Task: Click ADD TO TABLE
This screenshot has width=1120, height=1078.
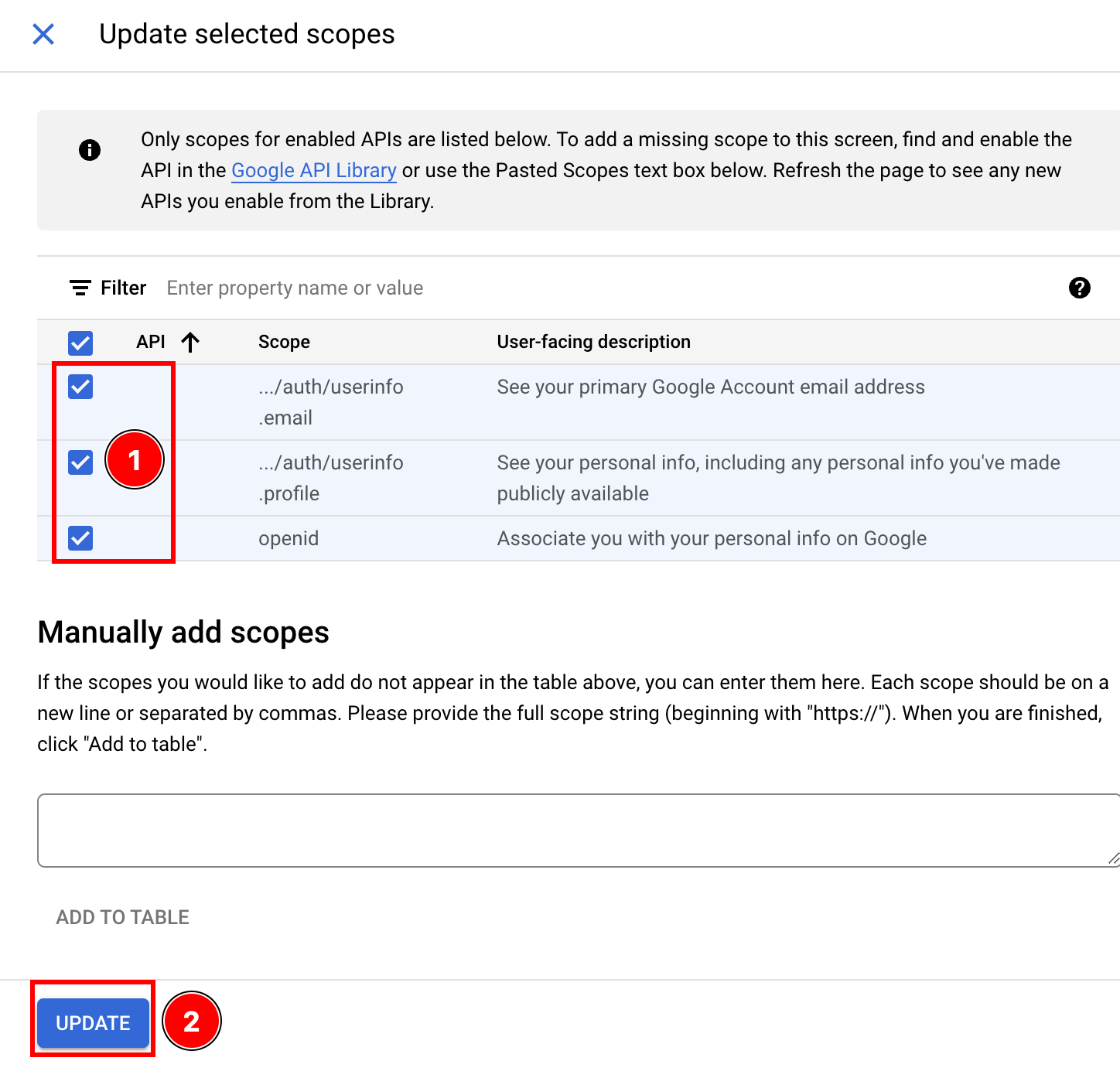Action: 121,916
